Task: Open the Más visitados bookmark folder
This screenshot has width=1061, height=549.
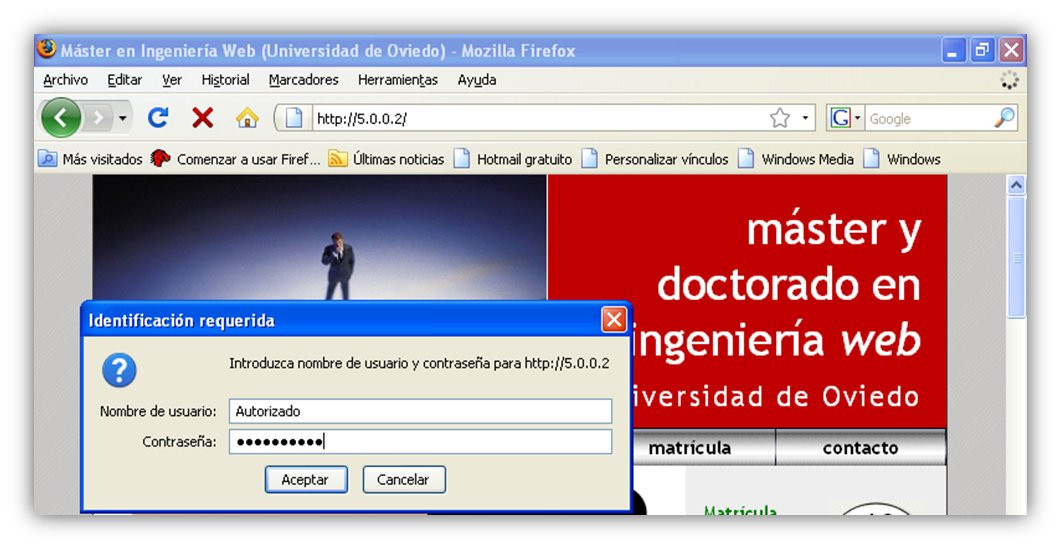Action: pos(90,159)
